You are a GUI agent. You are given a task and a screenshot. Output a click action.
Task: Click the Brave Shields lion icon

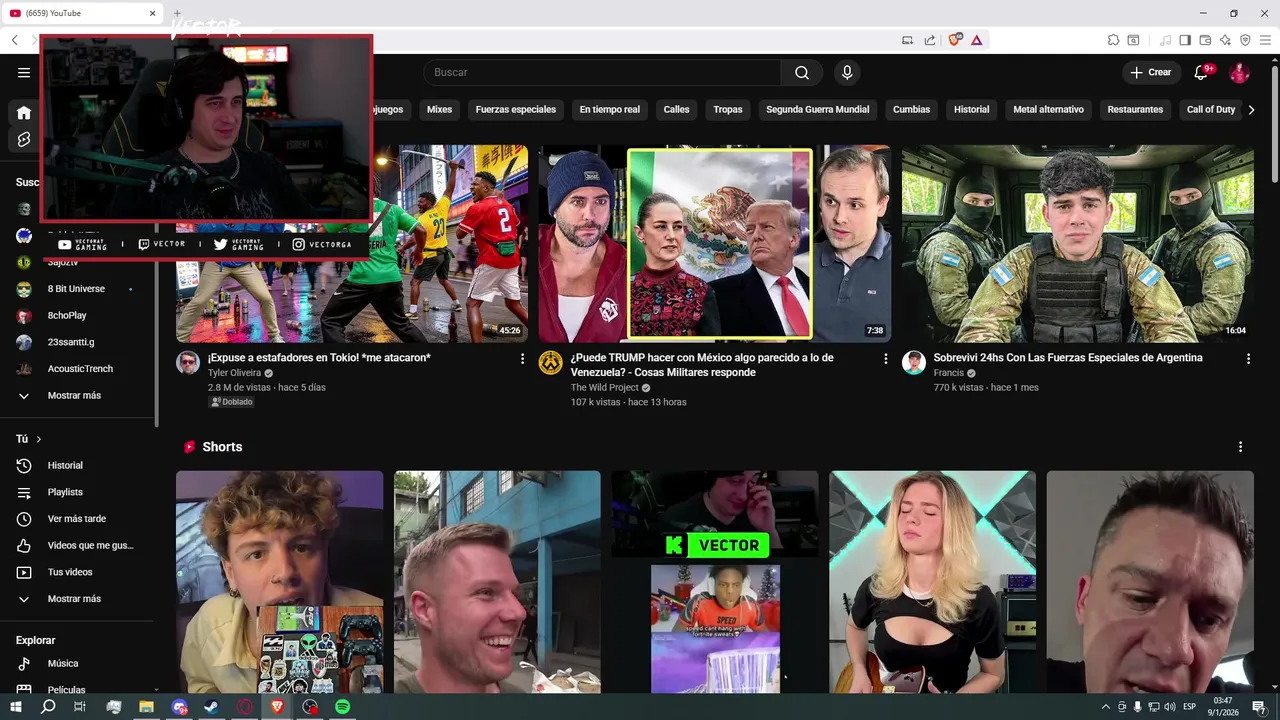tap(955, 40)
